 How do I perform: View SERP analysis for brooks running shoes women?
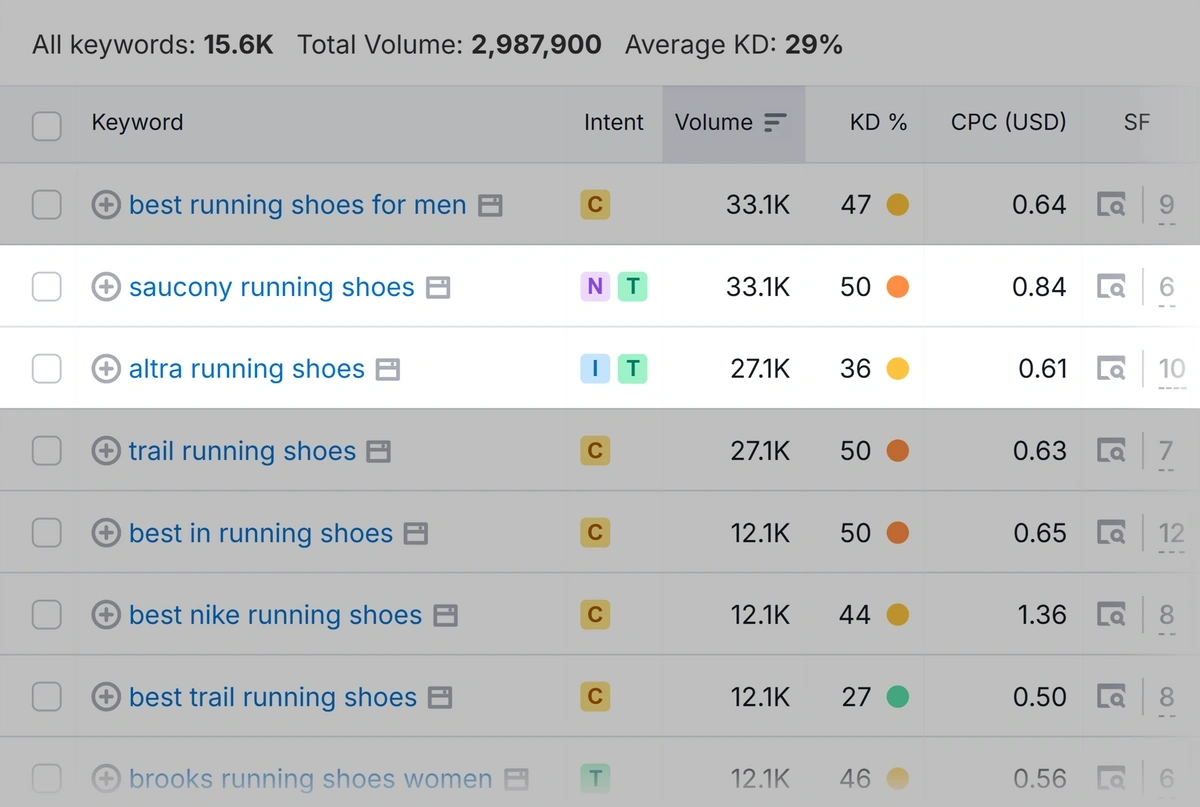[x=1111, y=779]
